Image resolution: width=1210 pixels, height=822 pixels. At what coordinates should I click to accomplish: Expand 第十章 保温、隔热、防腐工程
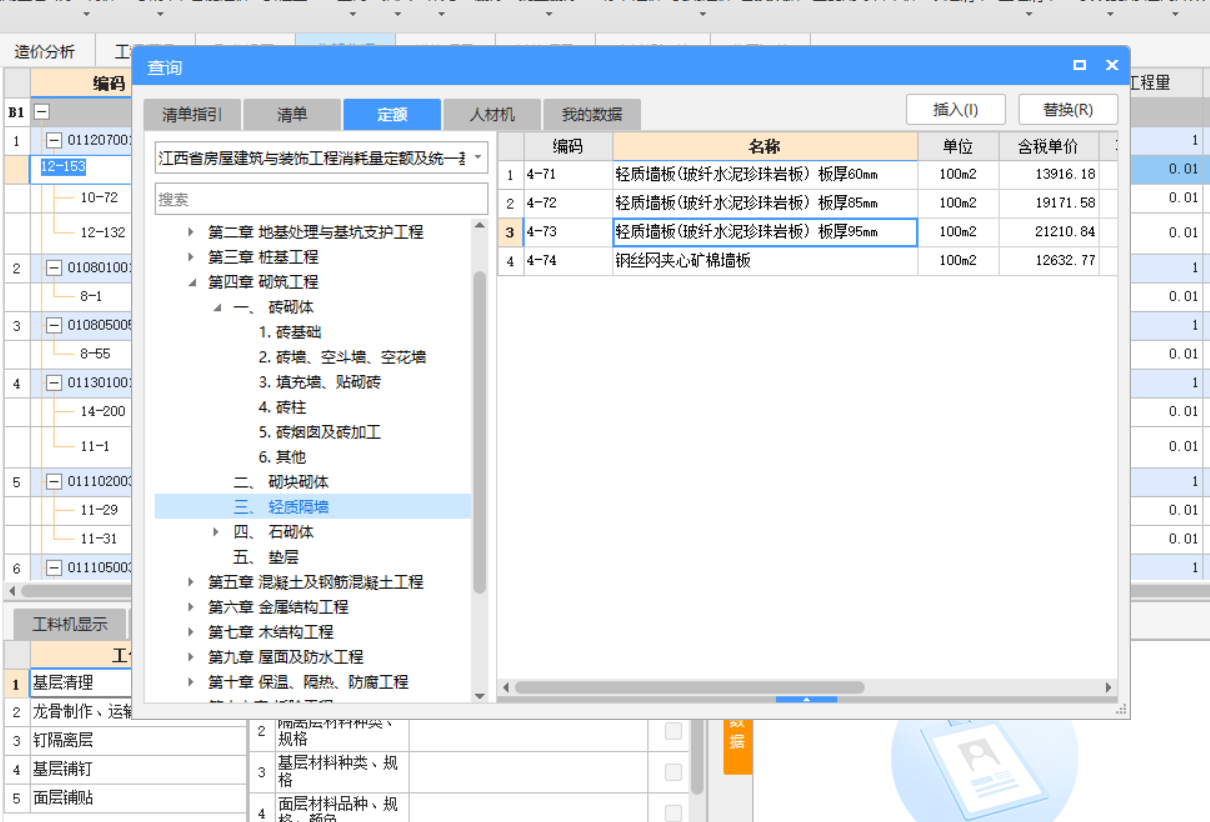click(x=191, y=682)
